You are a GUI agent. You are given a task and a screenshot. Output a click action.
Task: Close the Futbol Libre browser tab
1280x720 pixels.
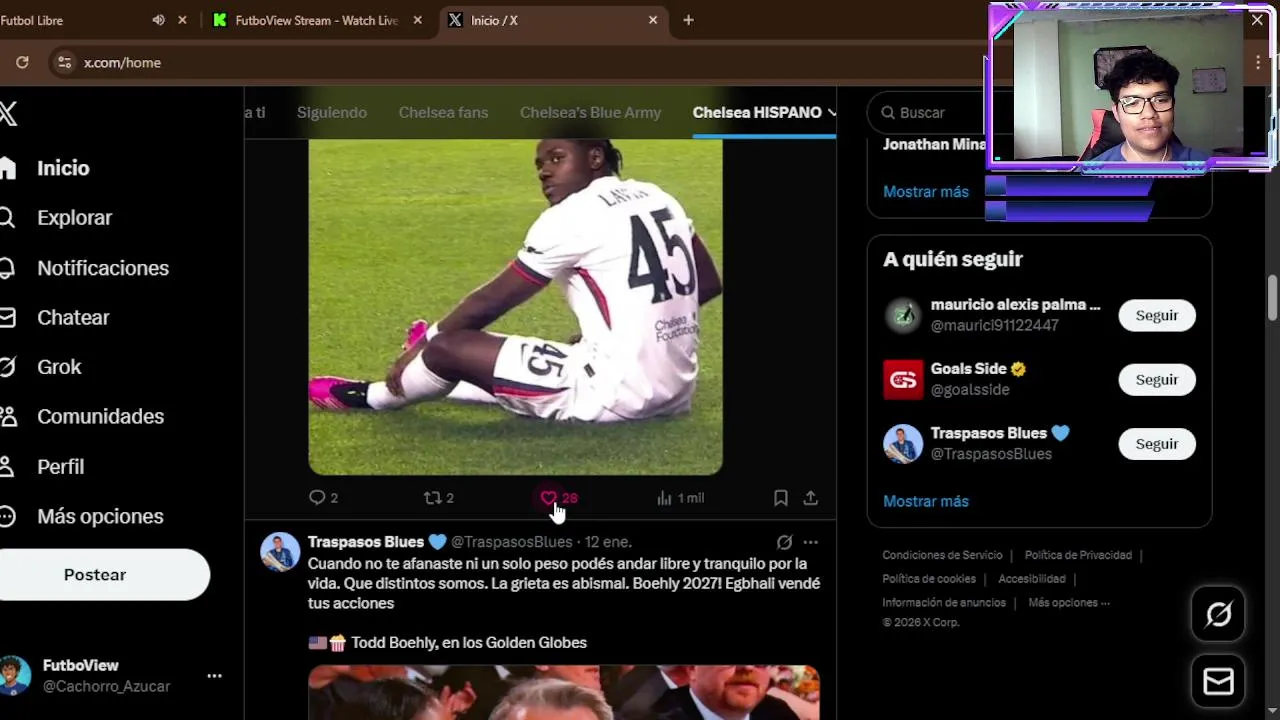(182, 20)
